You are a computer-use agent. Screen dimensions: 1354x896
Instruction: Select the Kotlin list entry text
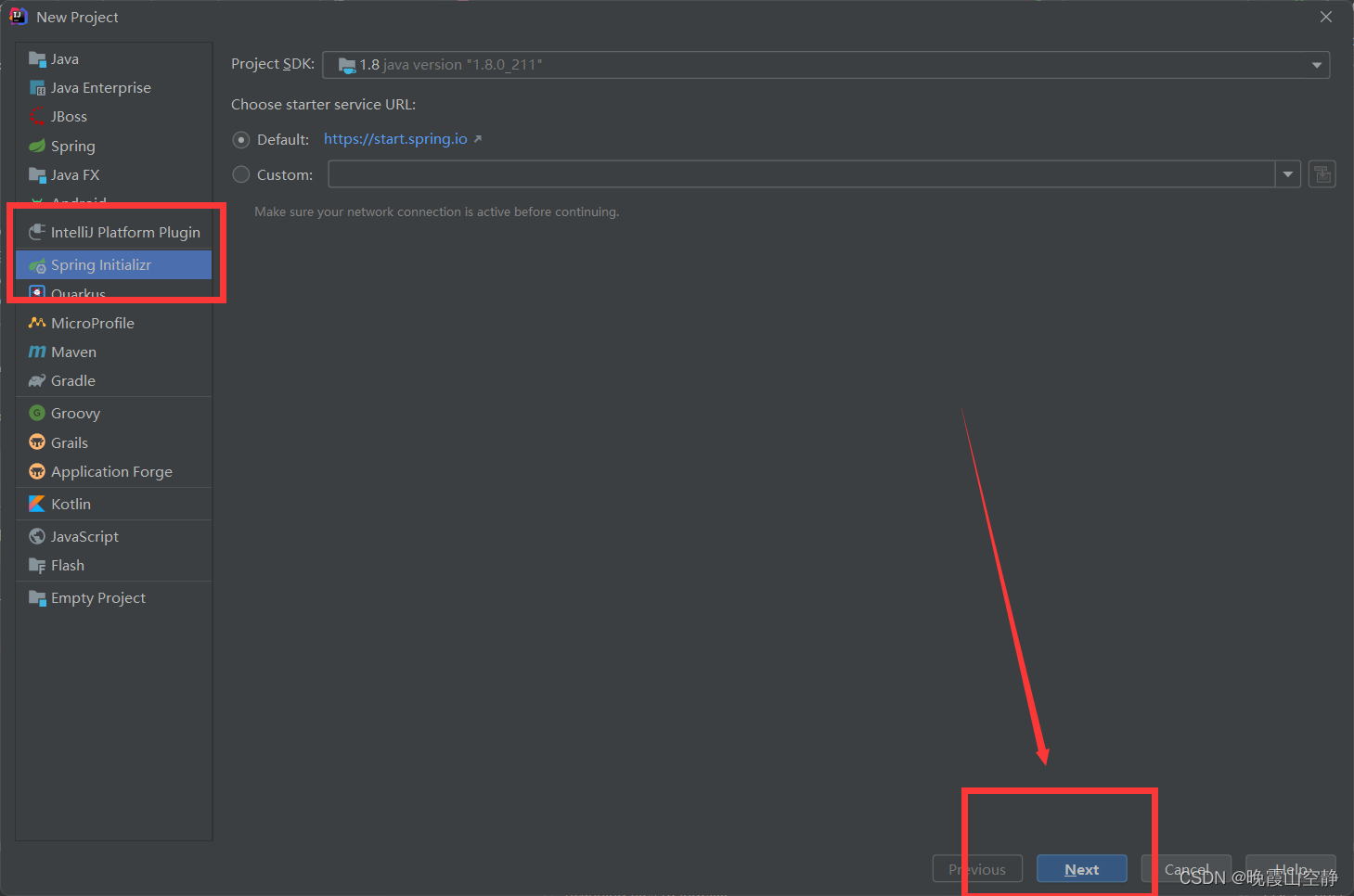71,504
